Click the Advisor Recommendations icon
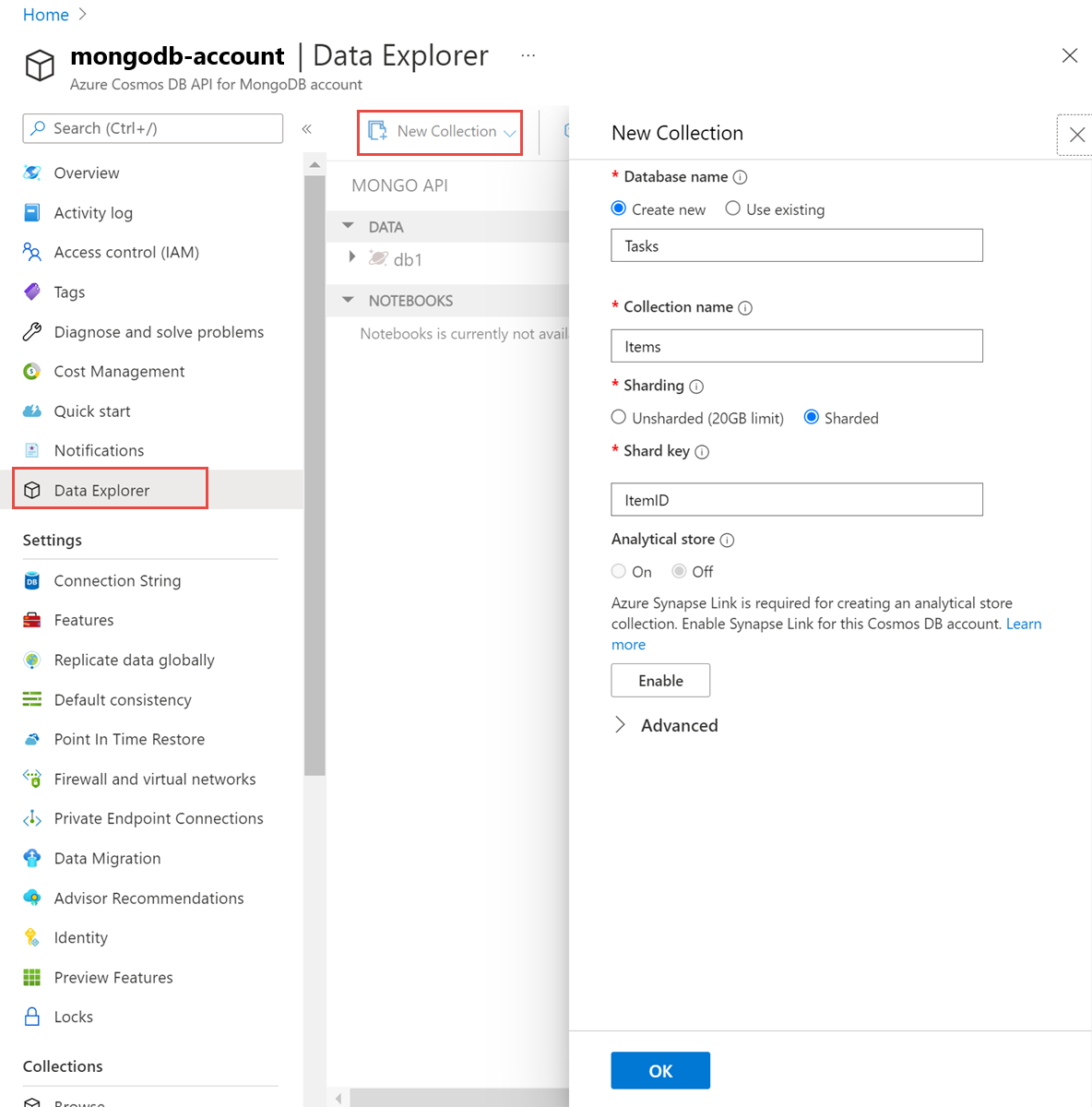The image size is (1092, 1107). tap(32, 898)
